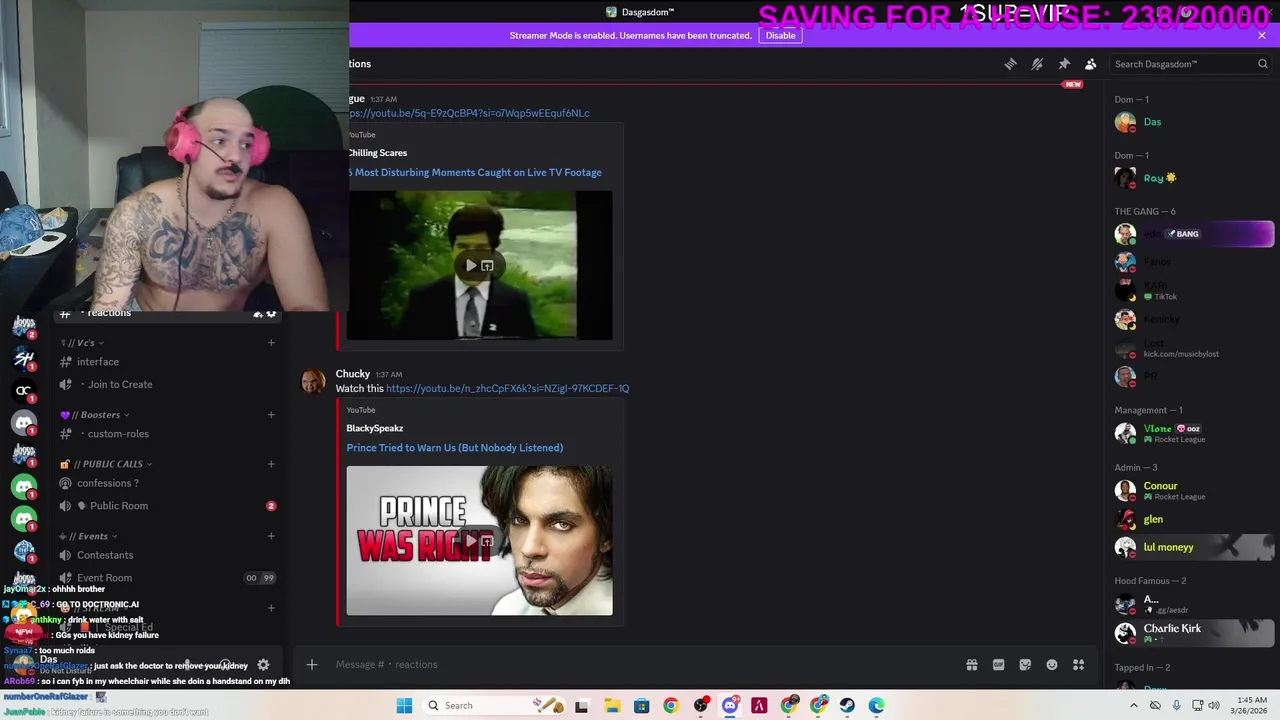Open notification settings bell icon
The height and width of the screenshot is (720, 1280).
[x=1037, y=64]
